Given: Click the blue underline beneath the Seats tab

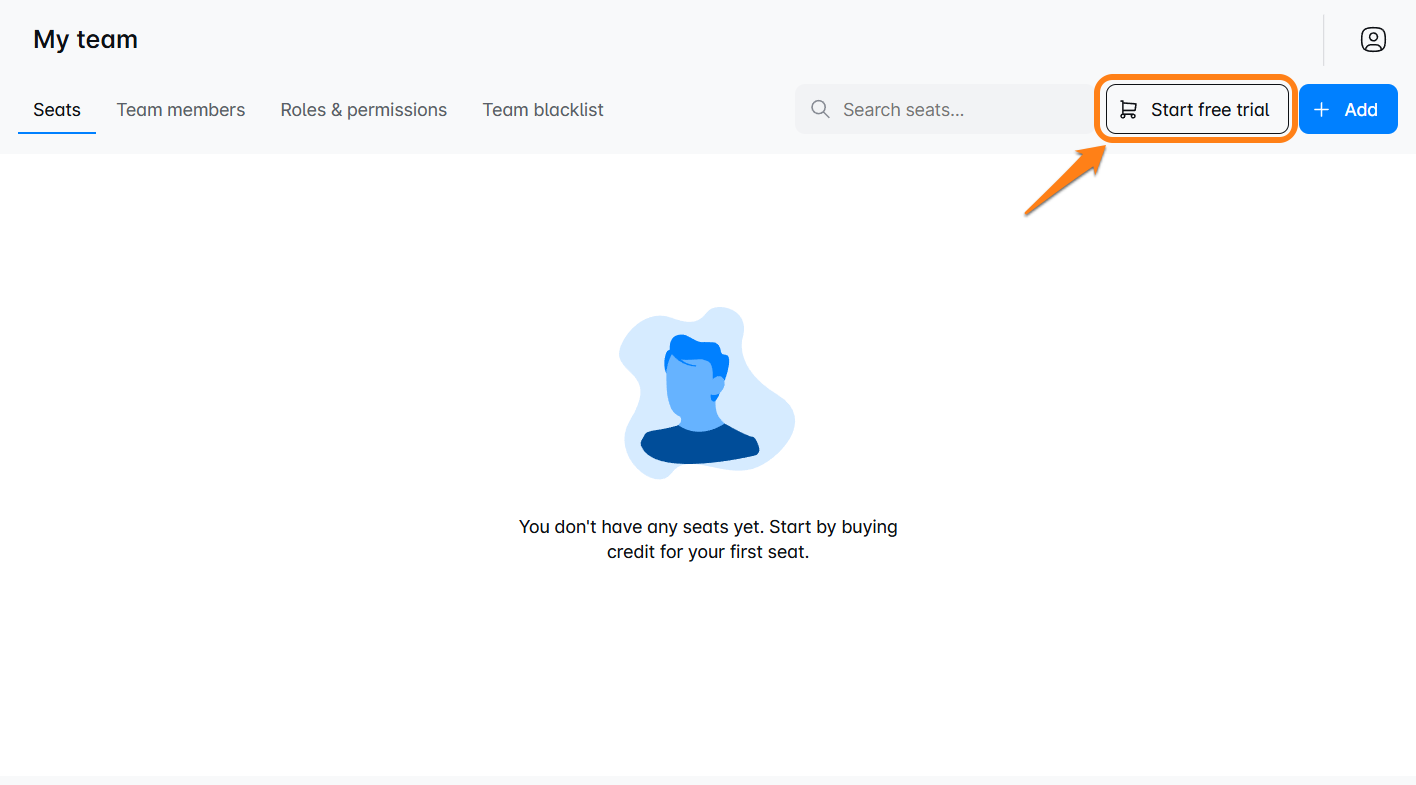Looking at the screenshot, I should (x=57, y=133).
